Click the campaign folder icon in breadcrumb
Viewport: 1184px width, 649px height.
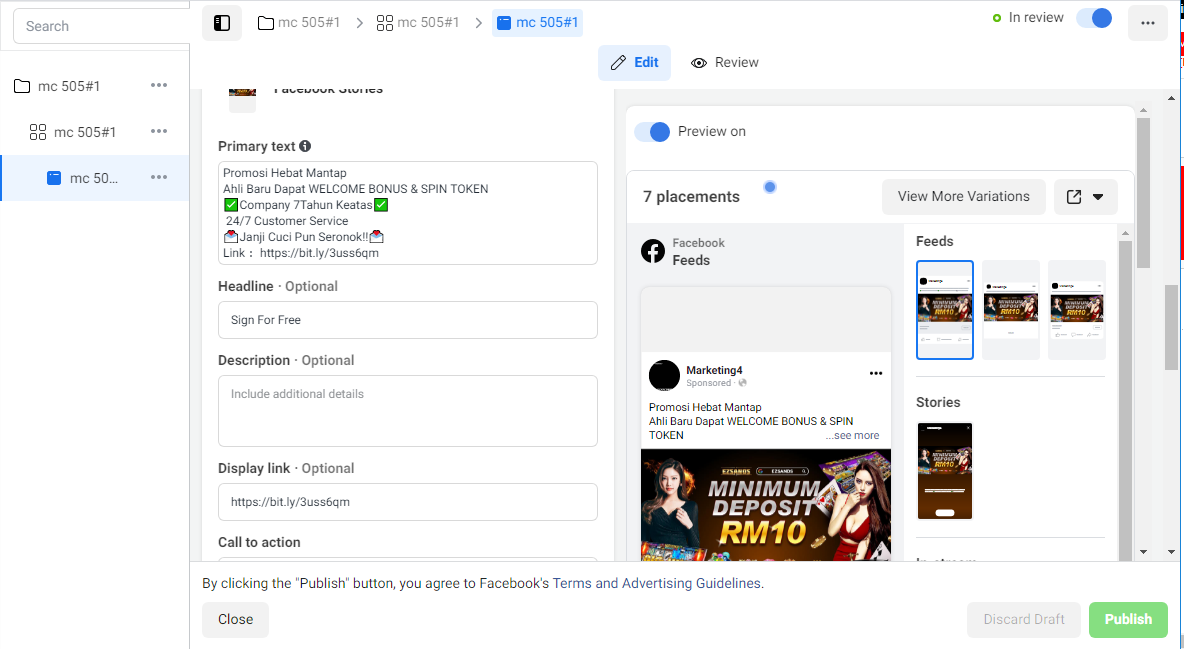[266, 23]
